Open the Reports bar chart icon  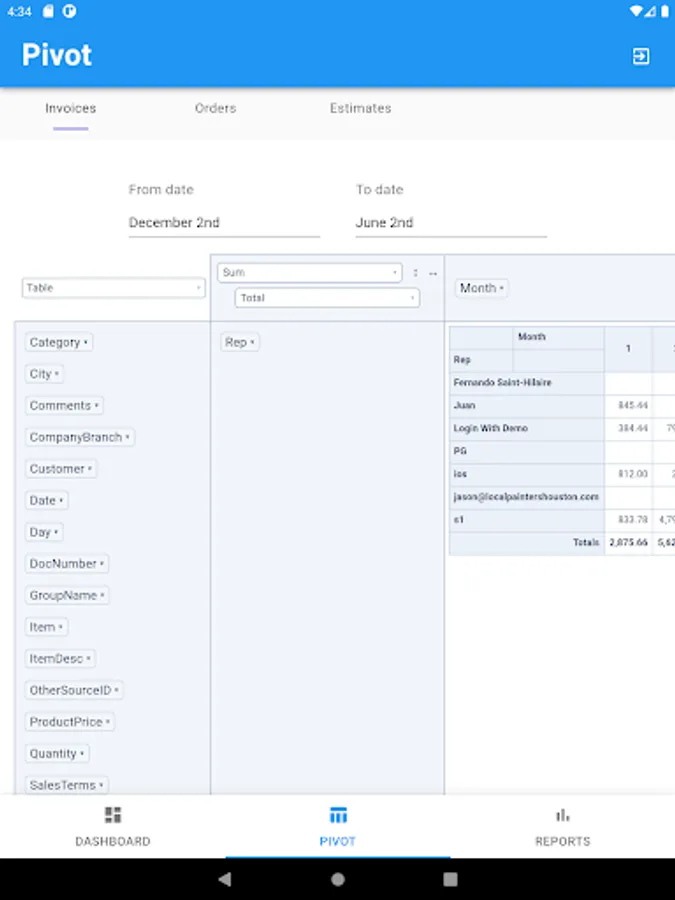point(562,814)
